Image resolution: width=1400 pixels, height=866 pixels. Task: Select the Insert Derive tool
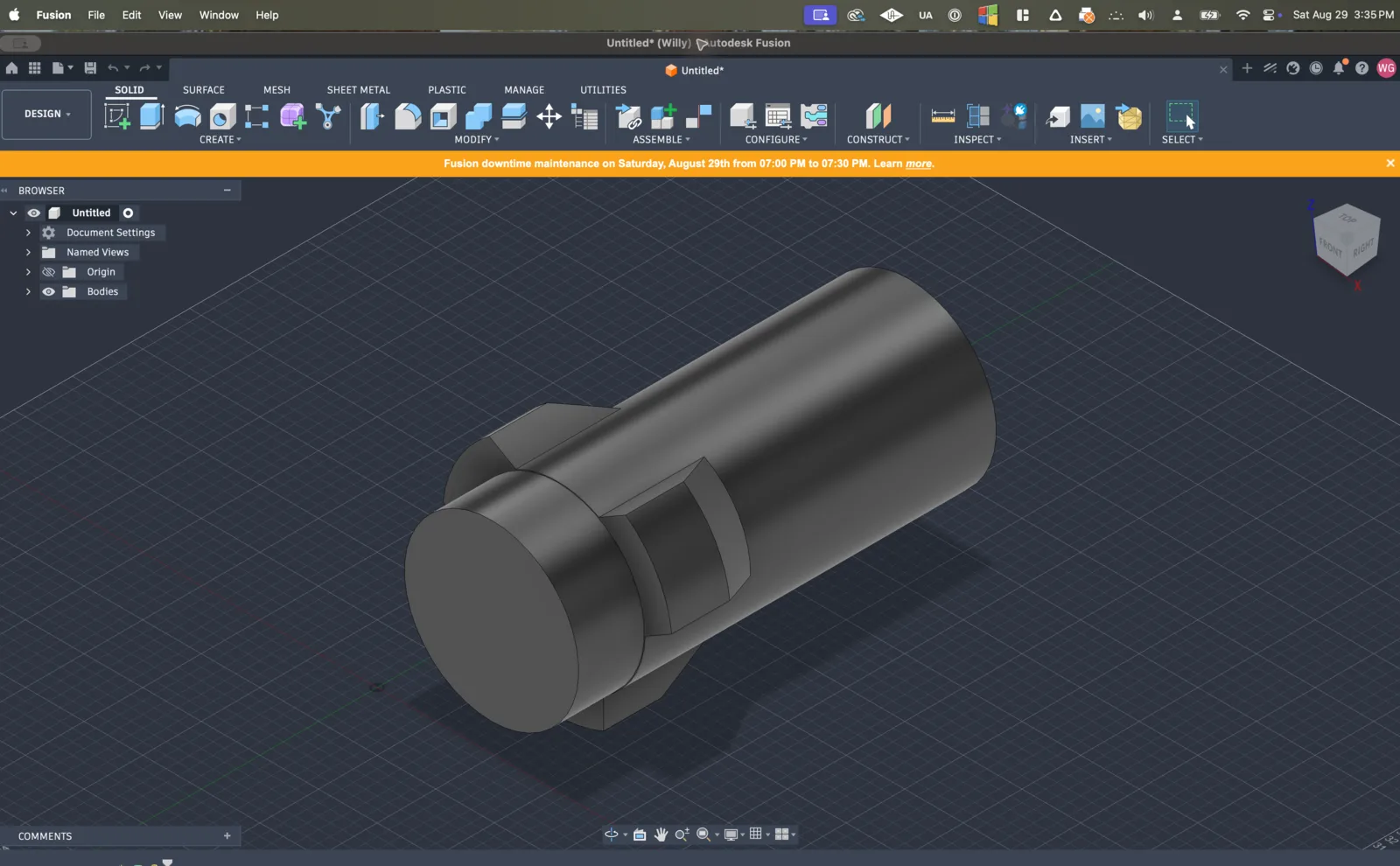point(1058,116)
